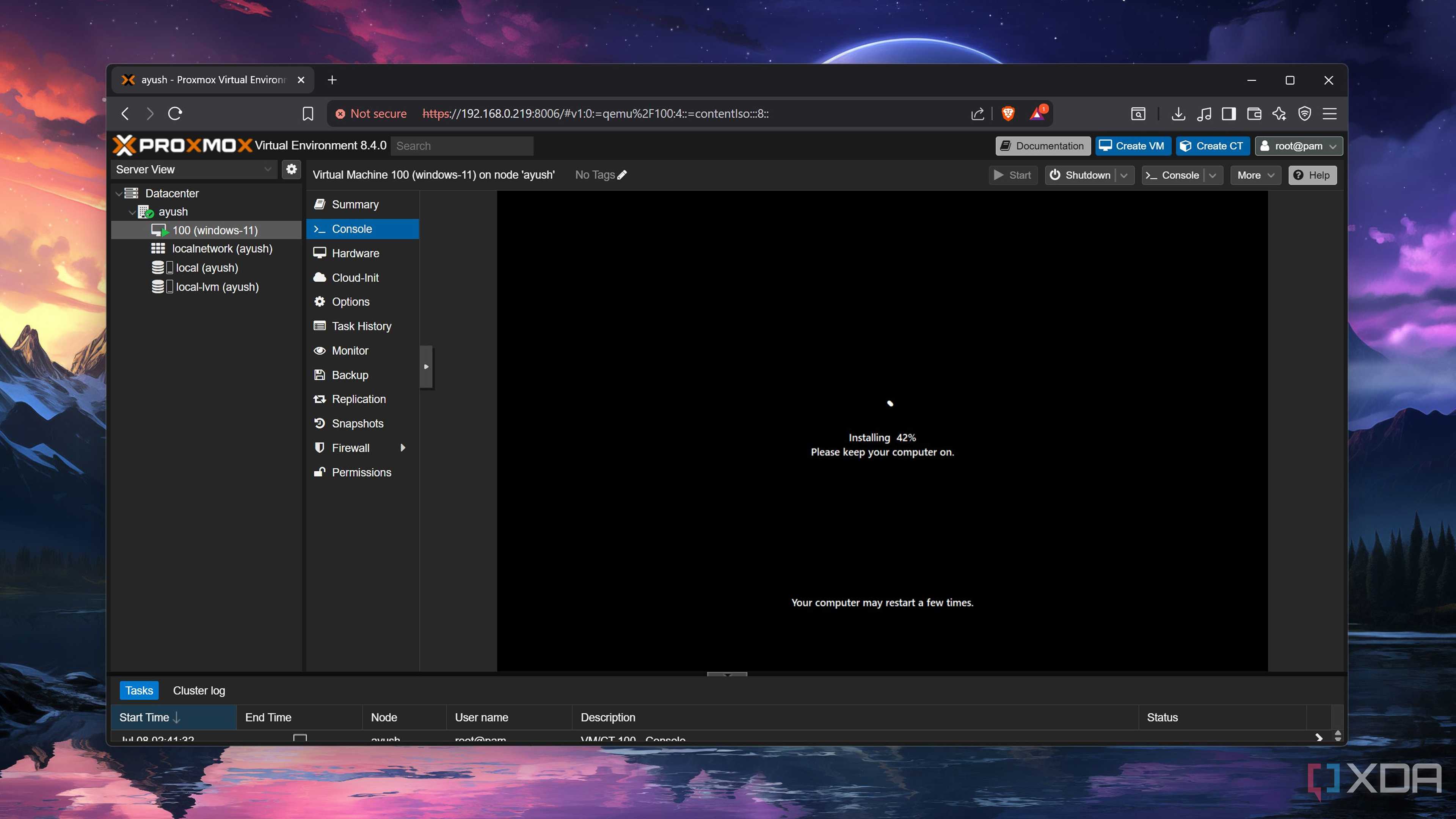Click the Create VM button
Image resolution: width=1456 pixels, height=819 pixels.
point(1133,146)
